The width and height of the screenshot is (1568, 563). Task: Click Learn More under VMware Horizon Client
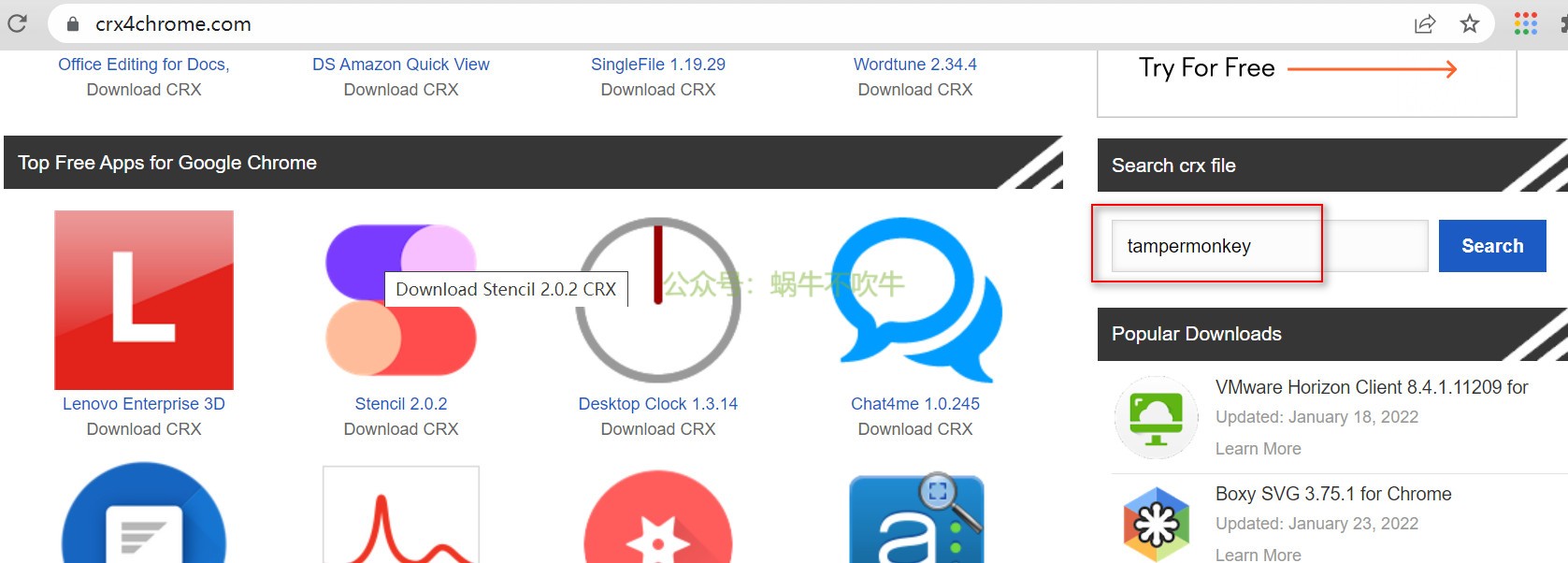click(1258, 449)
